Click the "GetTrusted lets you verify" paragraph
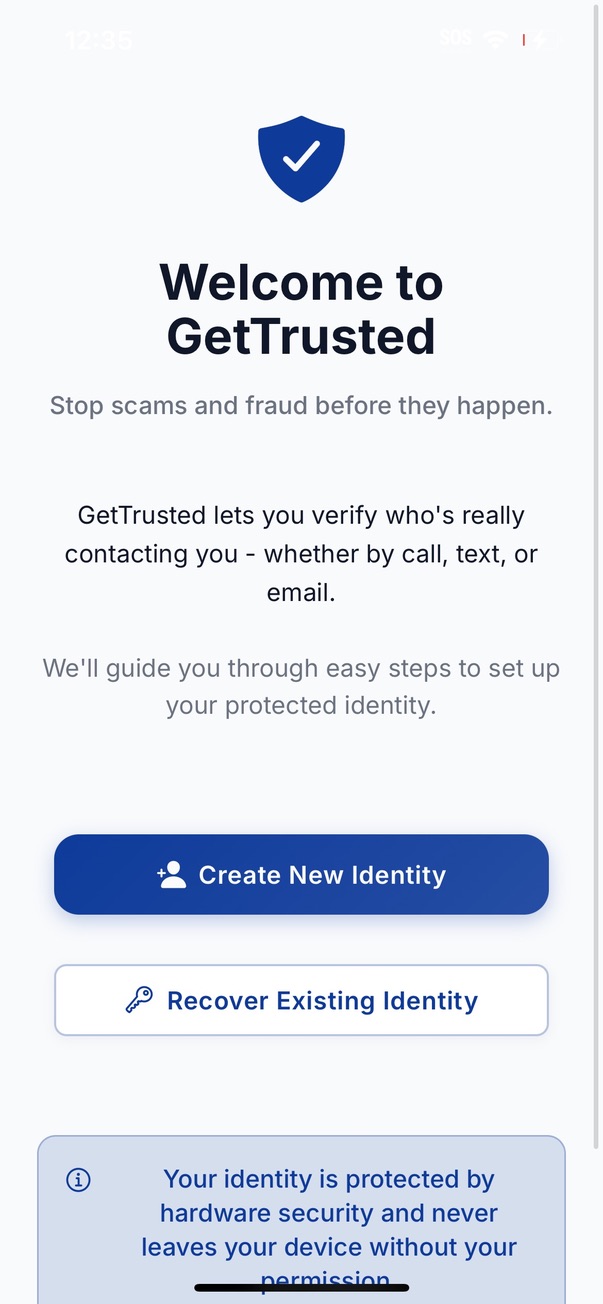The width and height of the screenshot is (603, 1304). coord(301,516)
